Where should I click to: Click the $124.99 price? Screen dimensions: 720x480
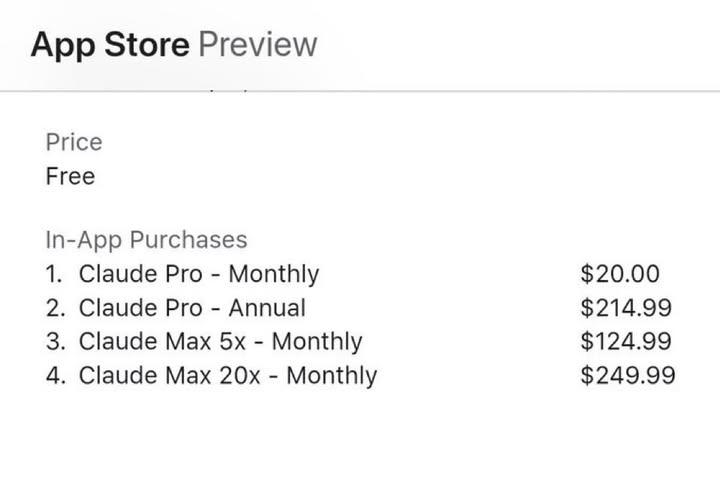[625, 342]
